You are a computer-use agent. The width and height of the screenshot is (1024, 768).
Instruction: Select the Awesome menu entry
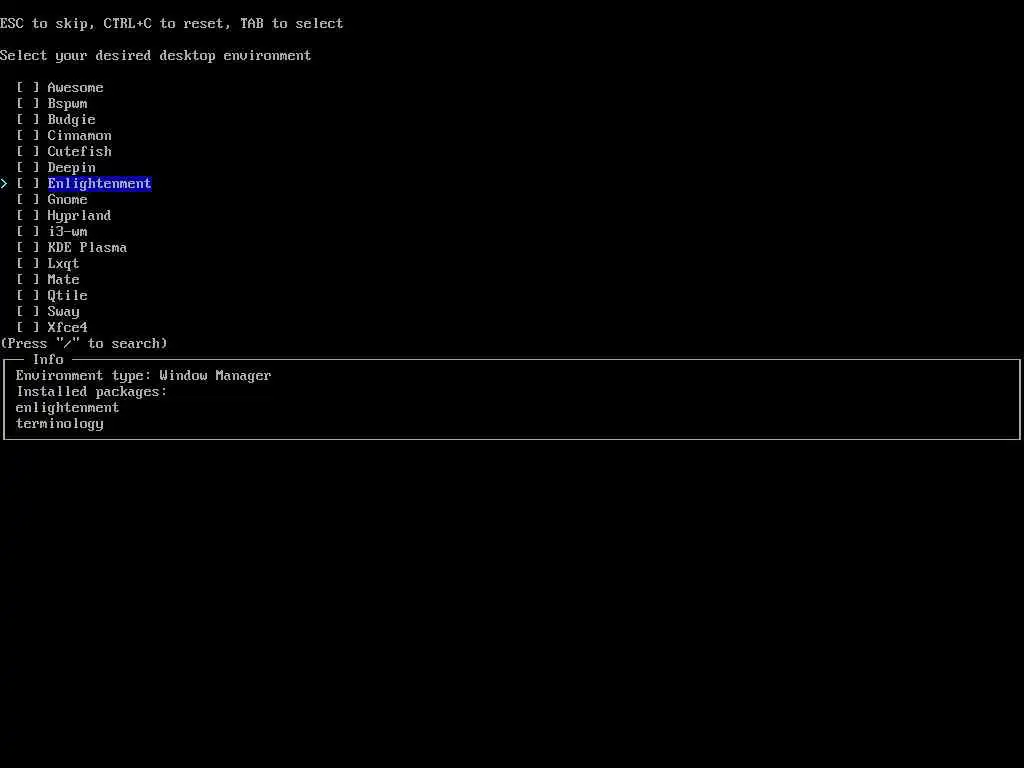click(x=75, y=88)
